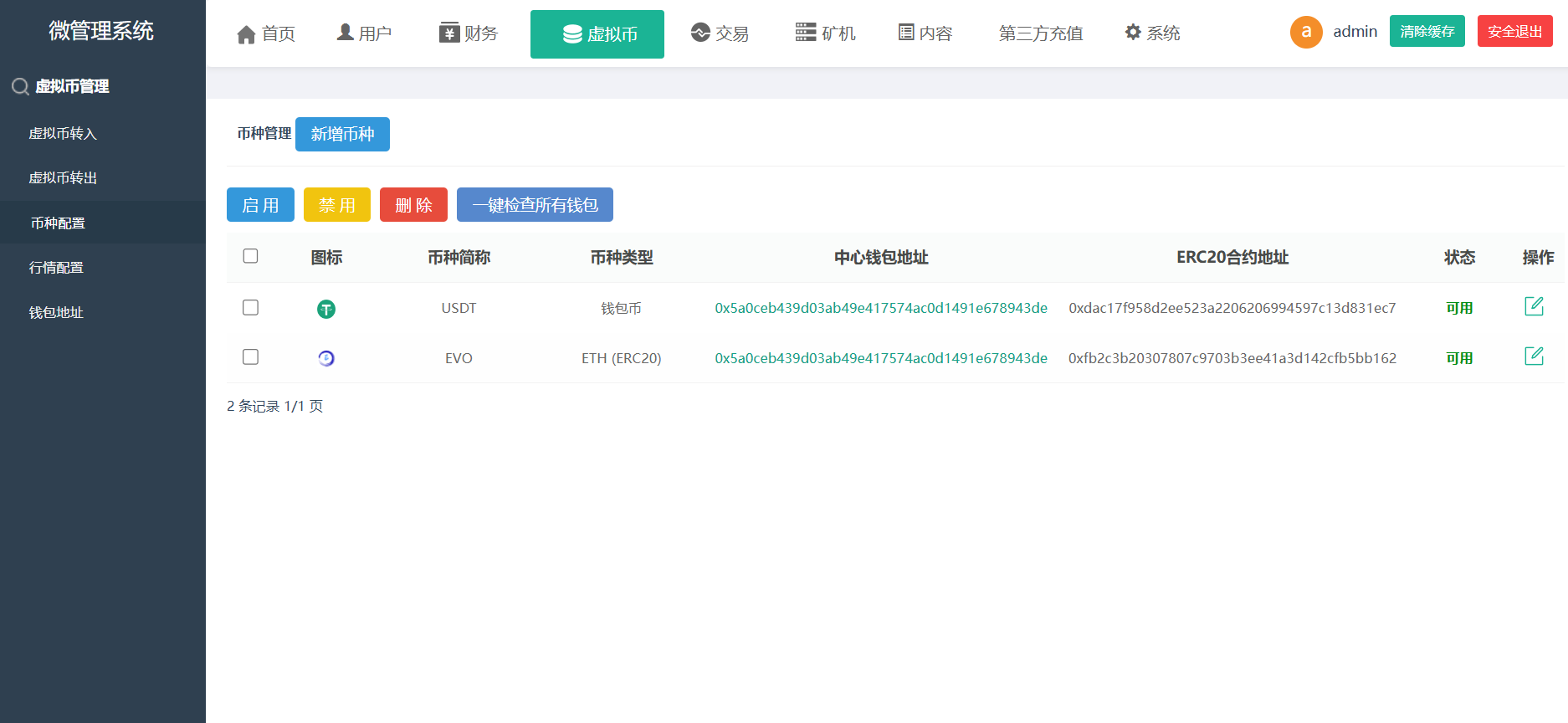Click the red 删除 button
This screenshot has width=1568, height=723.
[413, 205]
